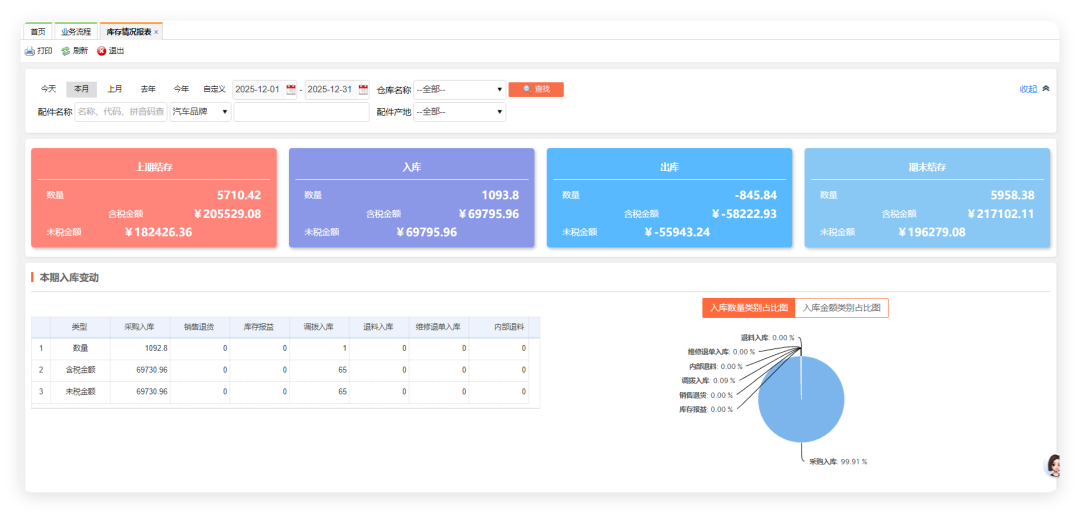Select the 上月 date range

pos(115,90)
